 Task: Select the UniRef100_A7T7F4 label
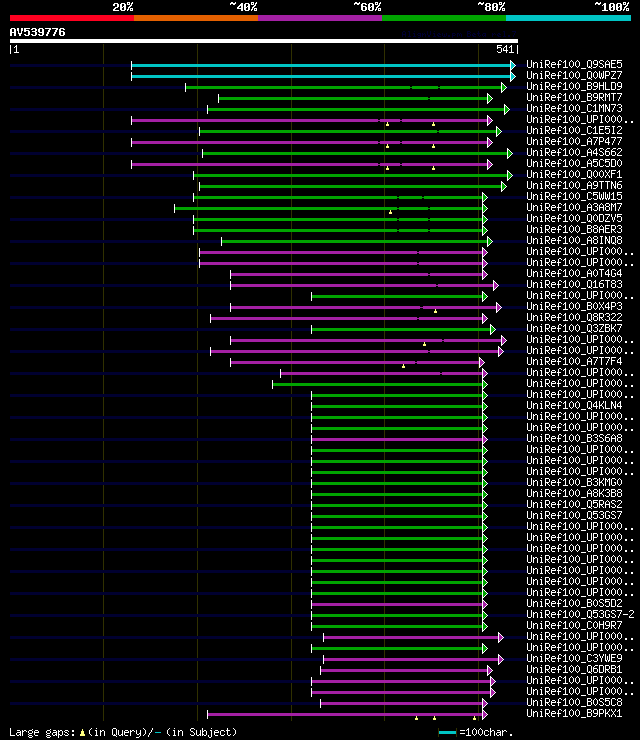coord(574,362)
